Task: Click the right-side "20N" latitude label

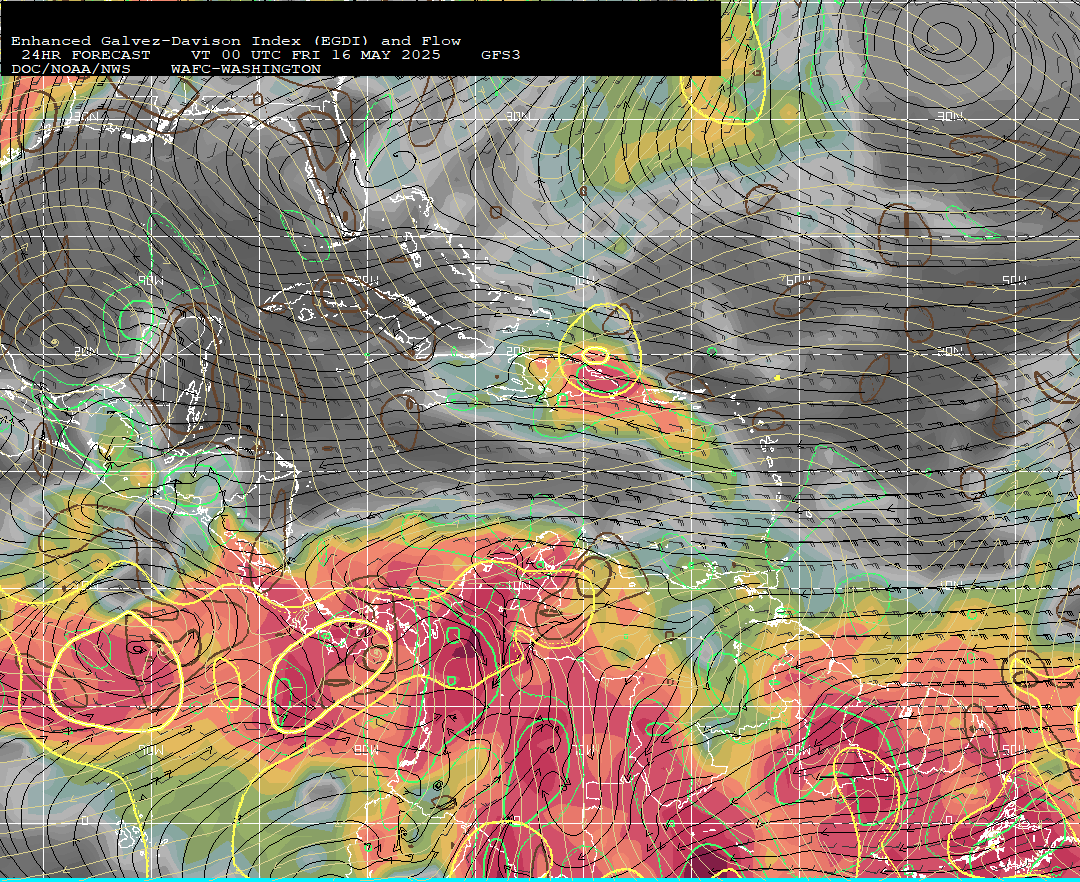Action: pos(950,351)
